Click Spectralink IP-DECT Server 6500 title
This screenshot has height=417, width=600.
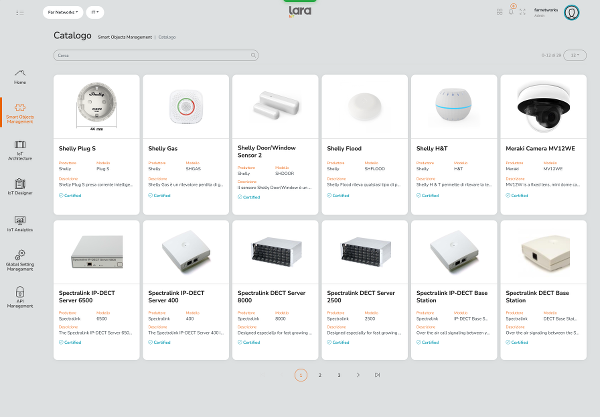coord(87,296)
